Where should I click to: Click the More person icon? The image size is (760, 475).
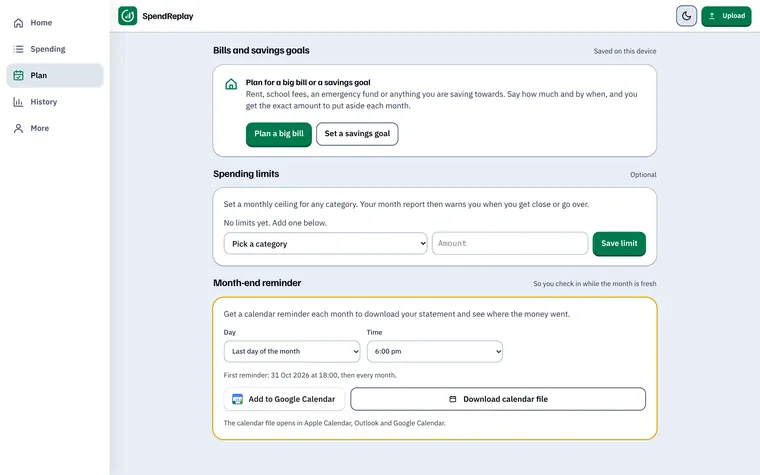18,128
